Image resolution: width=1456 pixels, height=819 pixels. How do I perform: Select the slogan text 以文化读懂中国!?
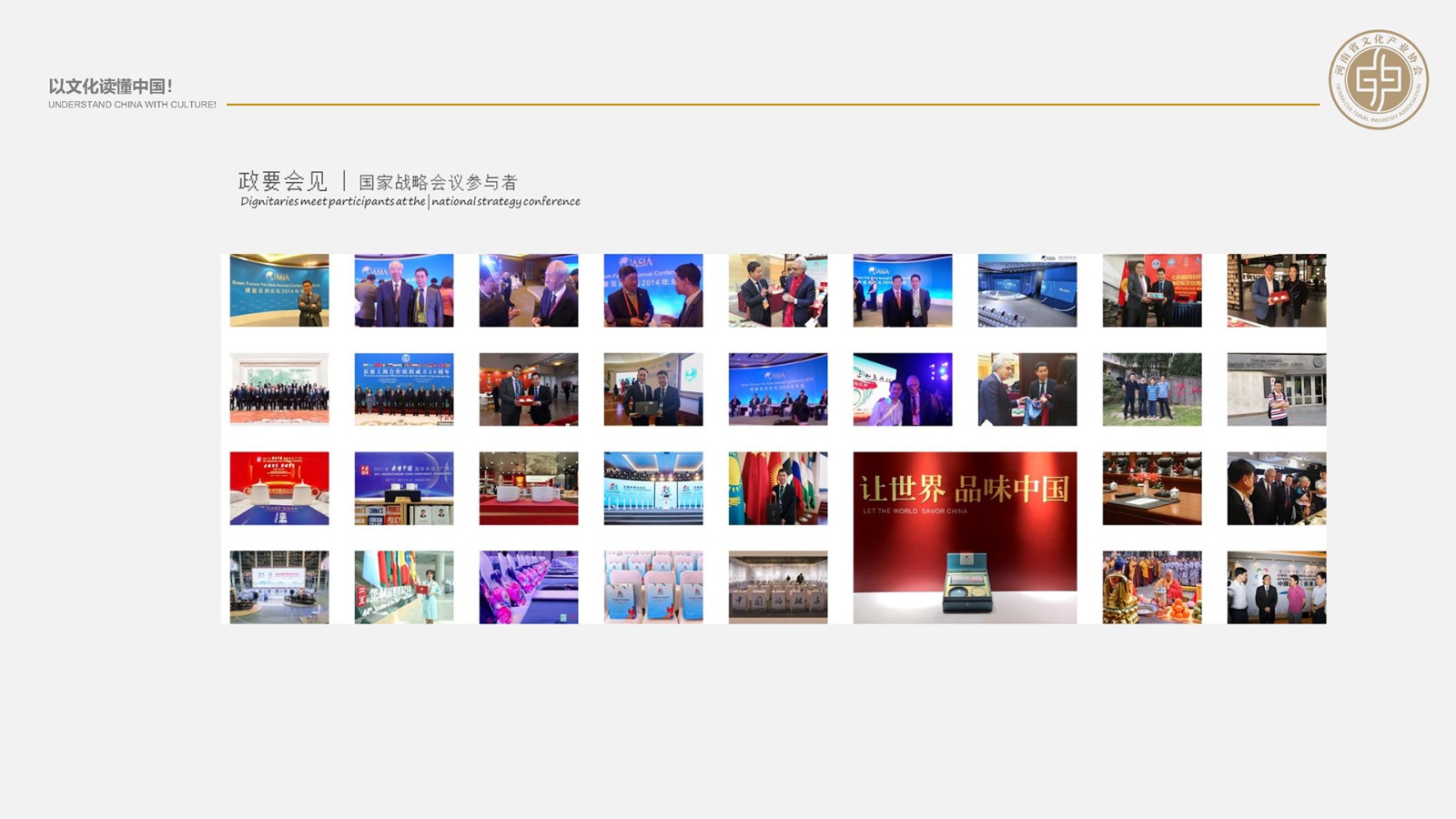point(110,86)
